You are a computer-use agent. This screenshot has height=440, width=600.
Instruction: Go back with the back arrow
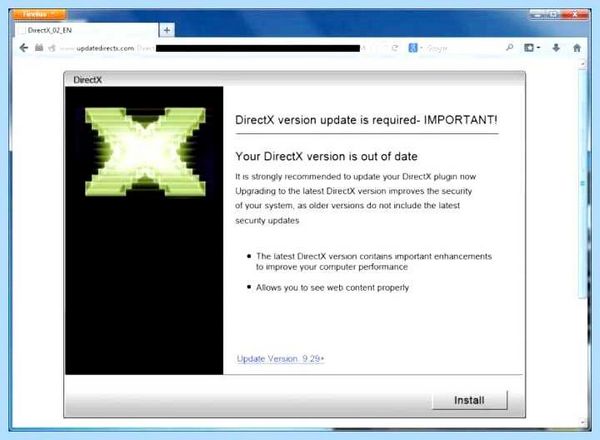pos(24,48)
